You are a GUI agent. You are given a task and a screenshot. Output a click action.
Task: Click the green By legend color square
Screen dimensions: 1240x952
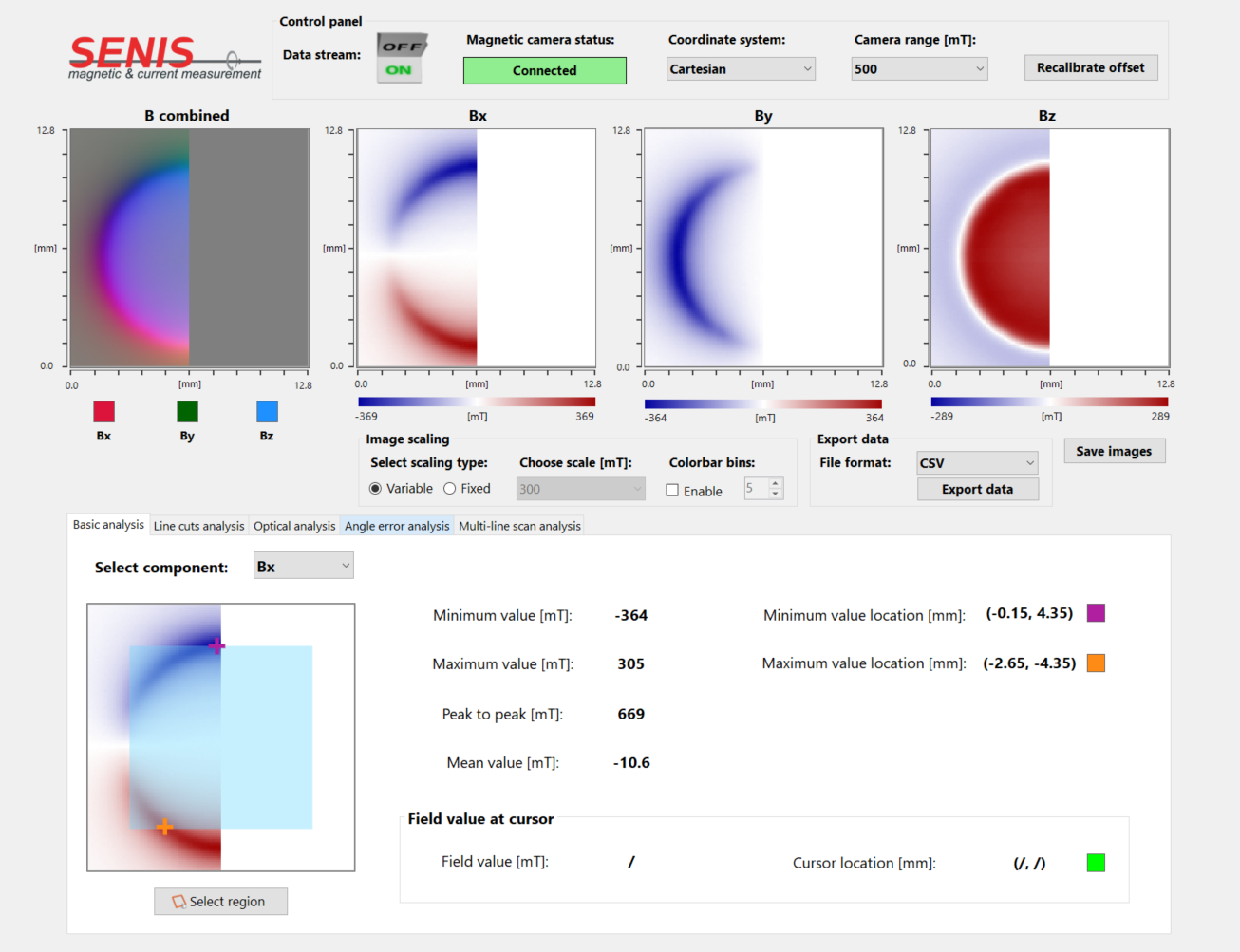[187, 411]
